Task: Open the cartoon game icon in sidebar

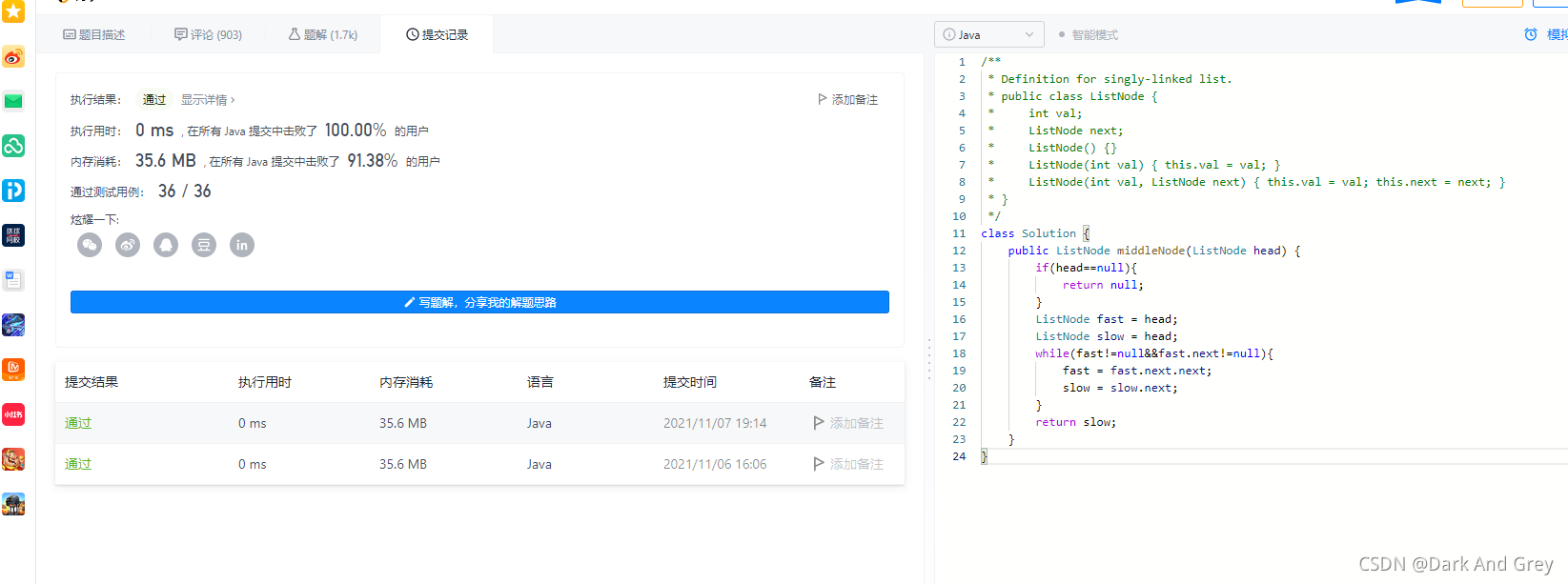Action: pyautogui.click(x=13, y=459)
